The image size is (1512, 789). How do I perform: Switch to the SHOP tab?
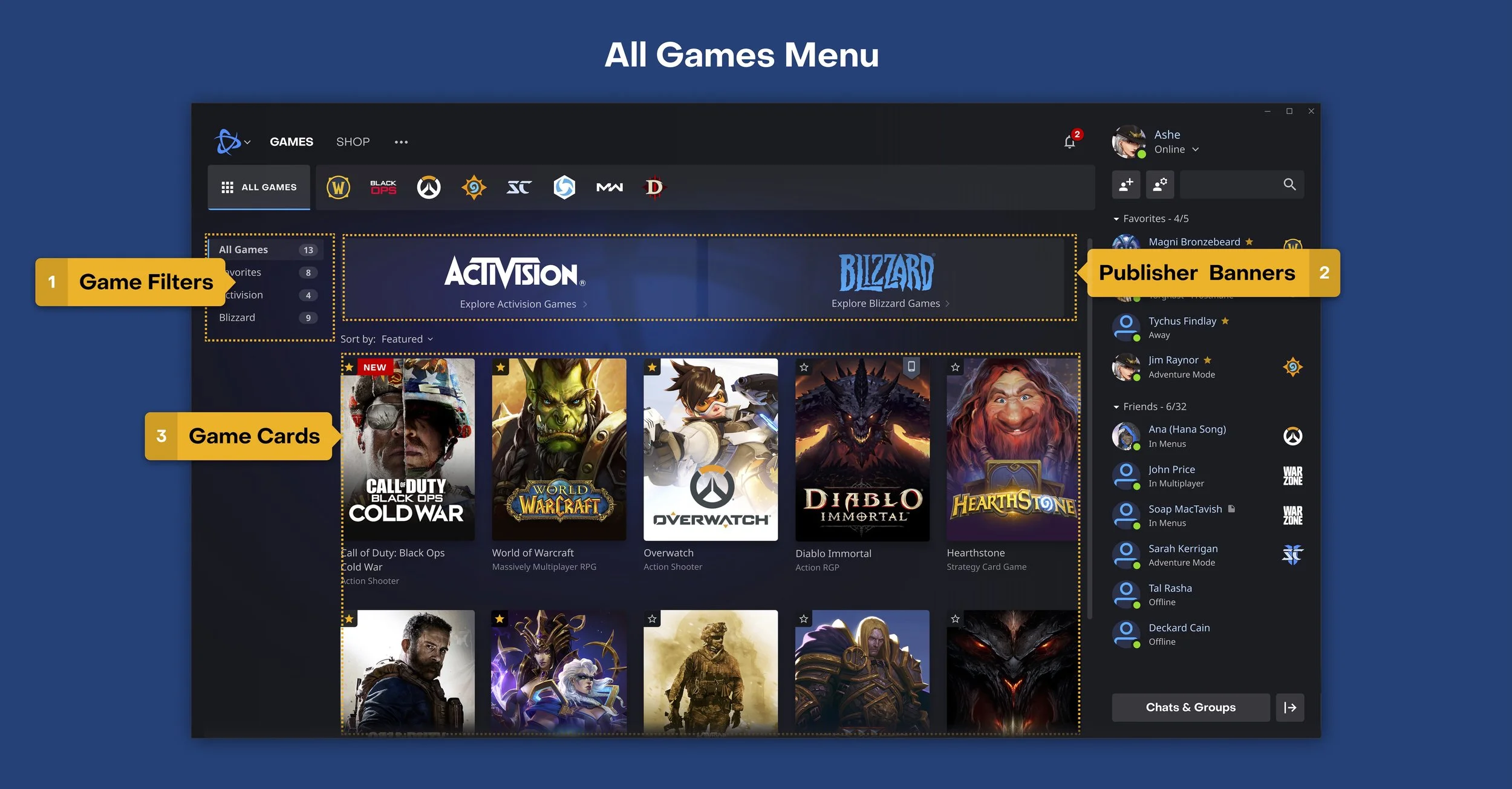pos(353,142)
